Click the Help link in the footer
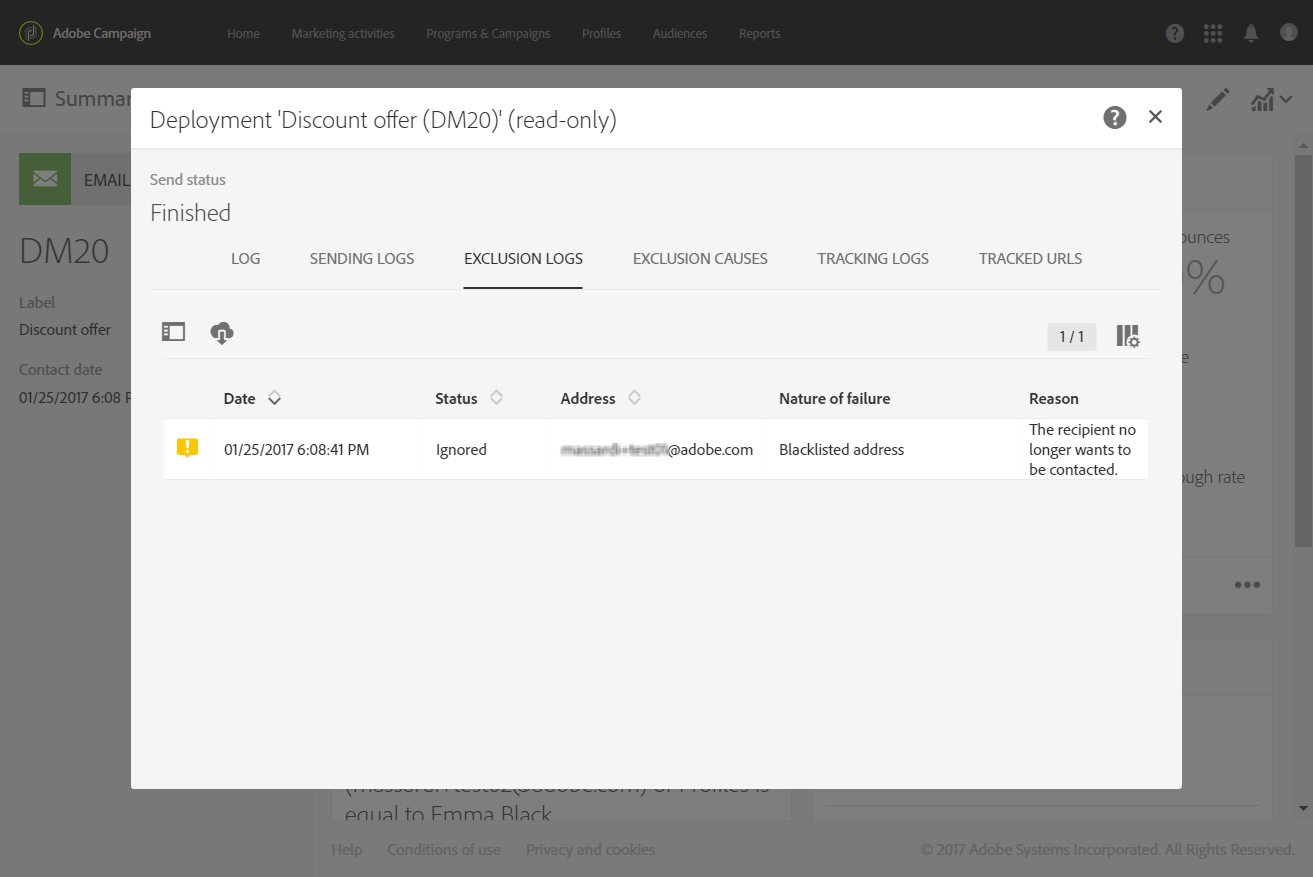Image resolution: width=1313 pixels, height=877 pixels. [x=347, y=850]
